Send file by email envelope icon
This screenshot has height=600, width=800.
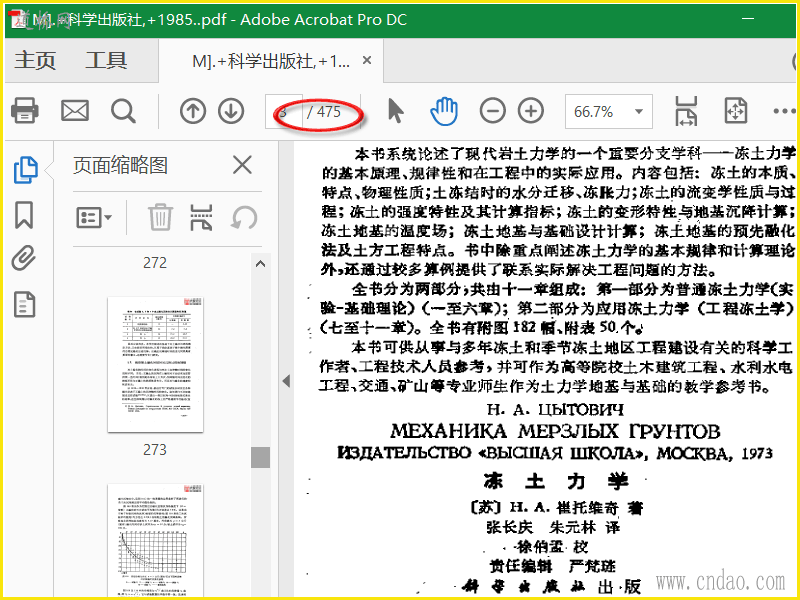click(75, 110)
